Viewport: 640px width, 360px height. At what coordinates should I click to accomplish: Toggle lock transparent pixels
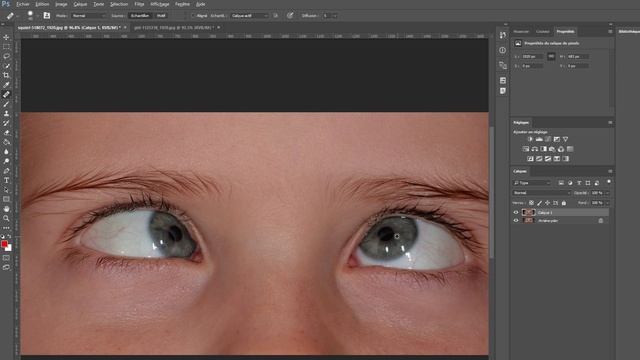531,202
